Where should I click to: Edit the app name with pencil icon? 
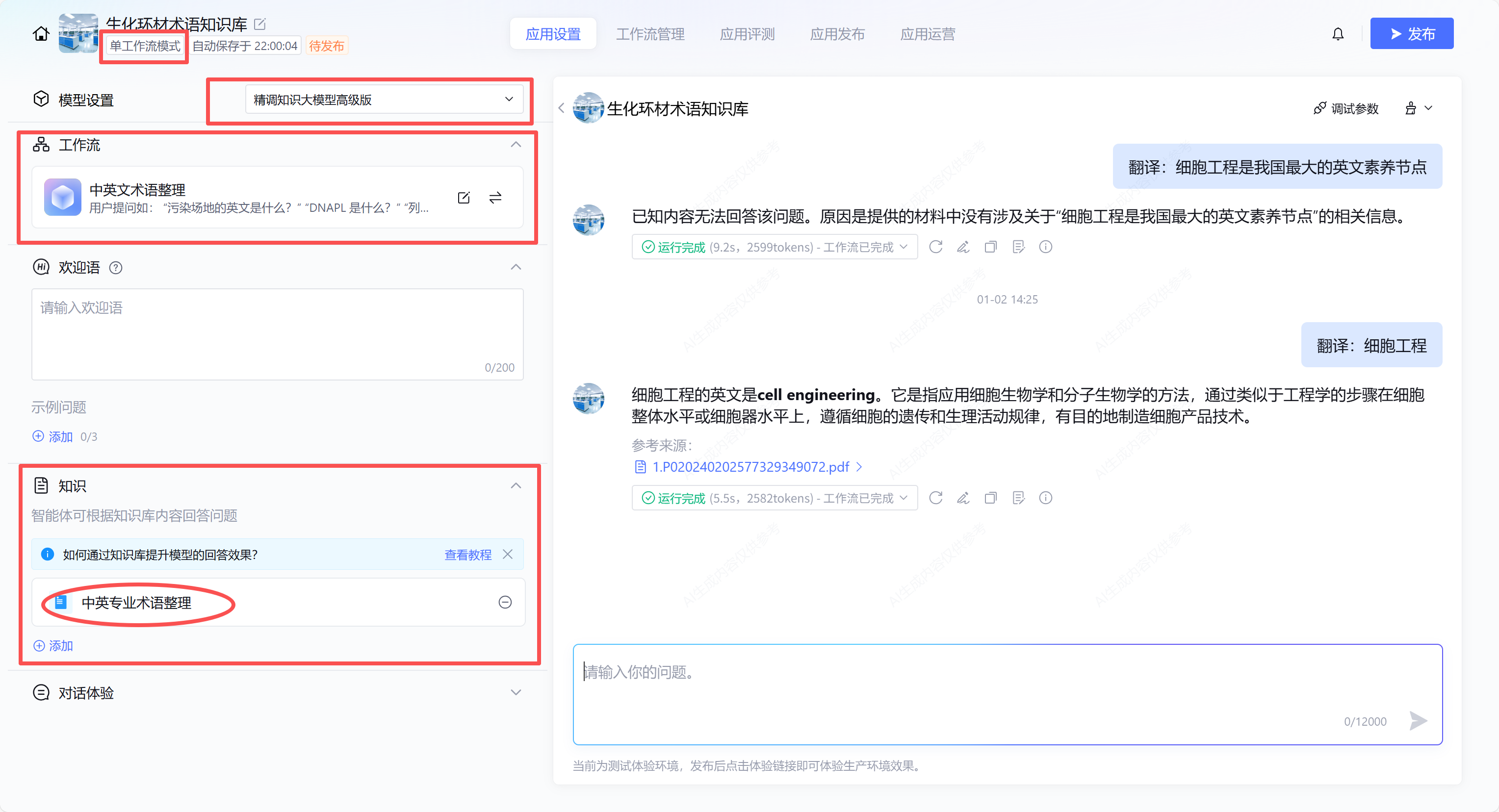(x=260, y=24)
